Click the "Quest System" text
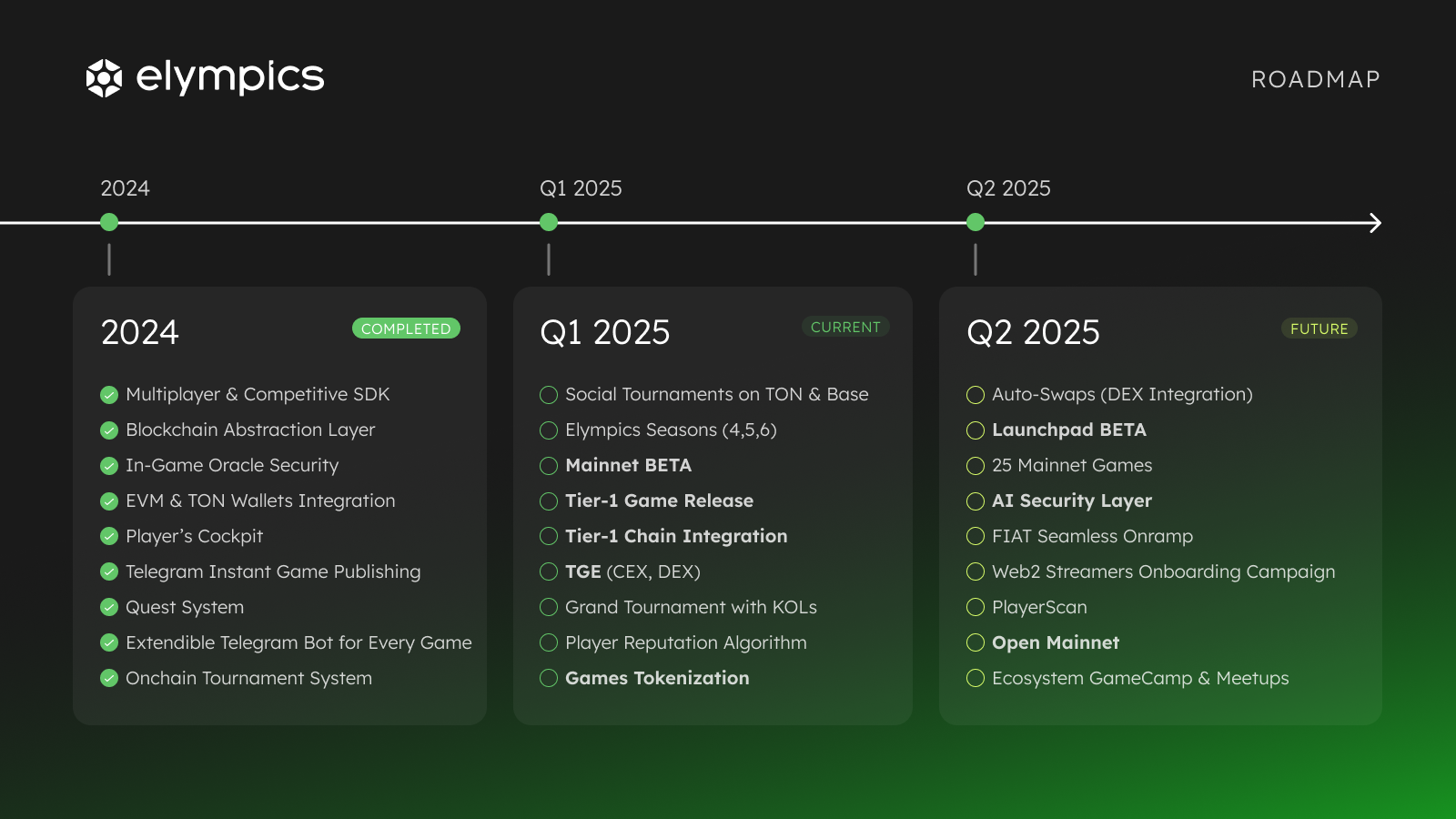1456x819 pixels. point(185,608)
